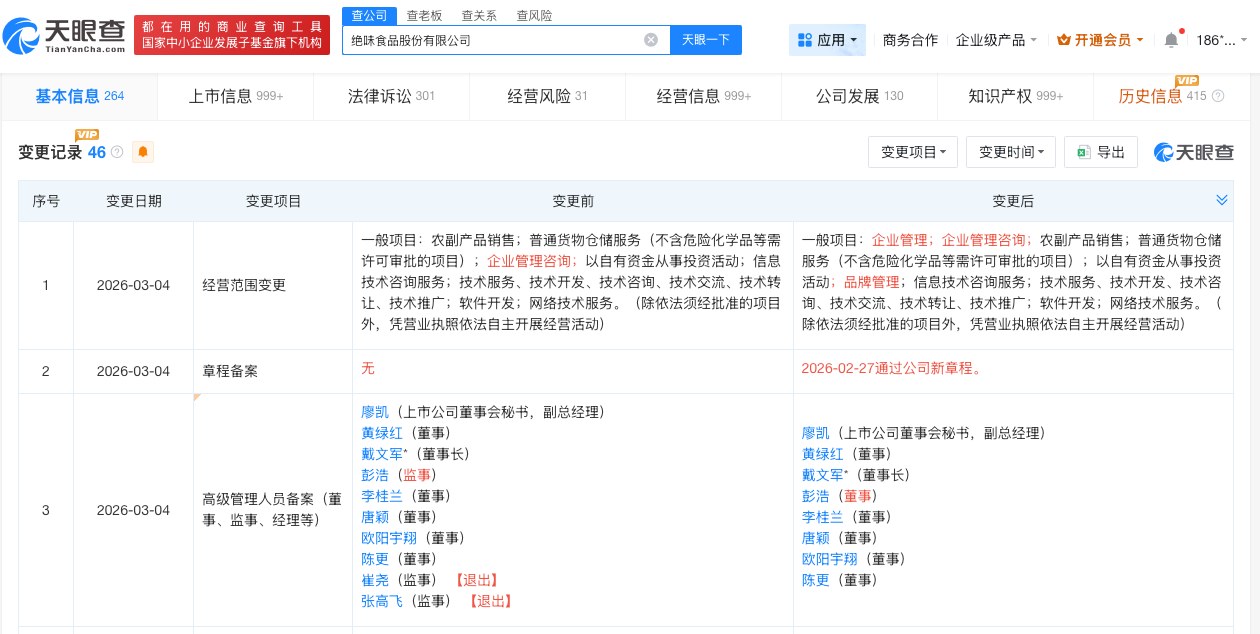The image size is (1260, 634).
Task: Open notifications via the bell icon top right
Action: [x=1171, y=39]
